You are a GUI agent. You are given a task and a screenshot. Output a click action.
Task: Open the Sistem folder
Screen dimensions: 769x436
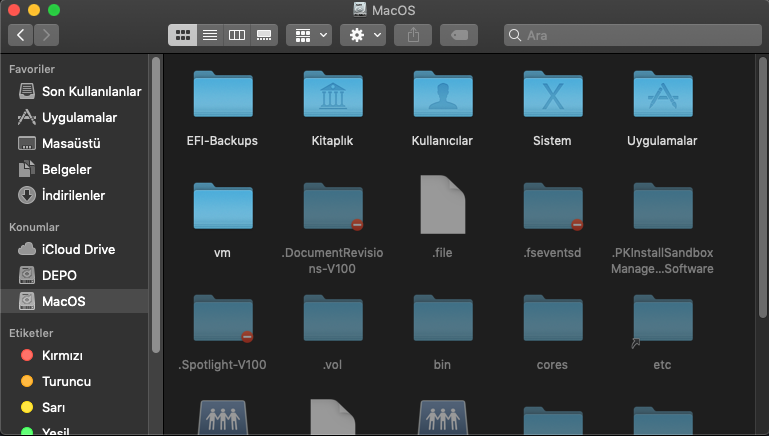[x=552, y=96]
